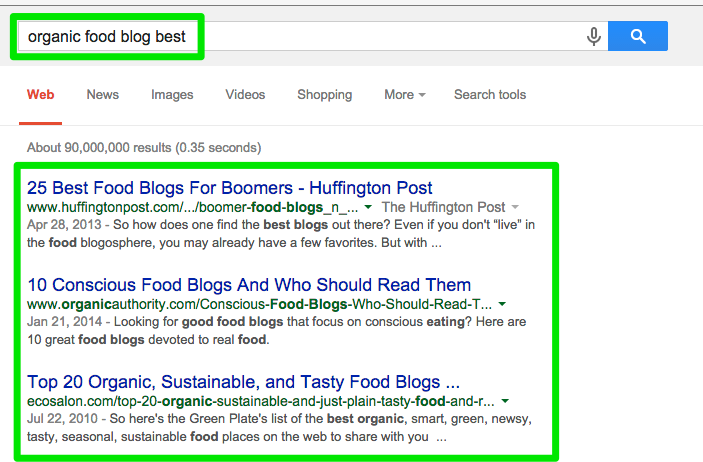
Task: Click the www.huffingtonpost.com green URL
Action: coord(192,207)
